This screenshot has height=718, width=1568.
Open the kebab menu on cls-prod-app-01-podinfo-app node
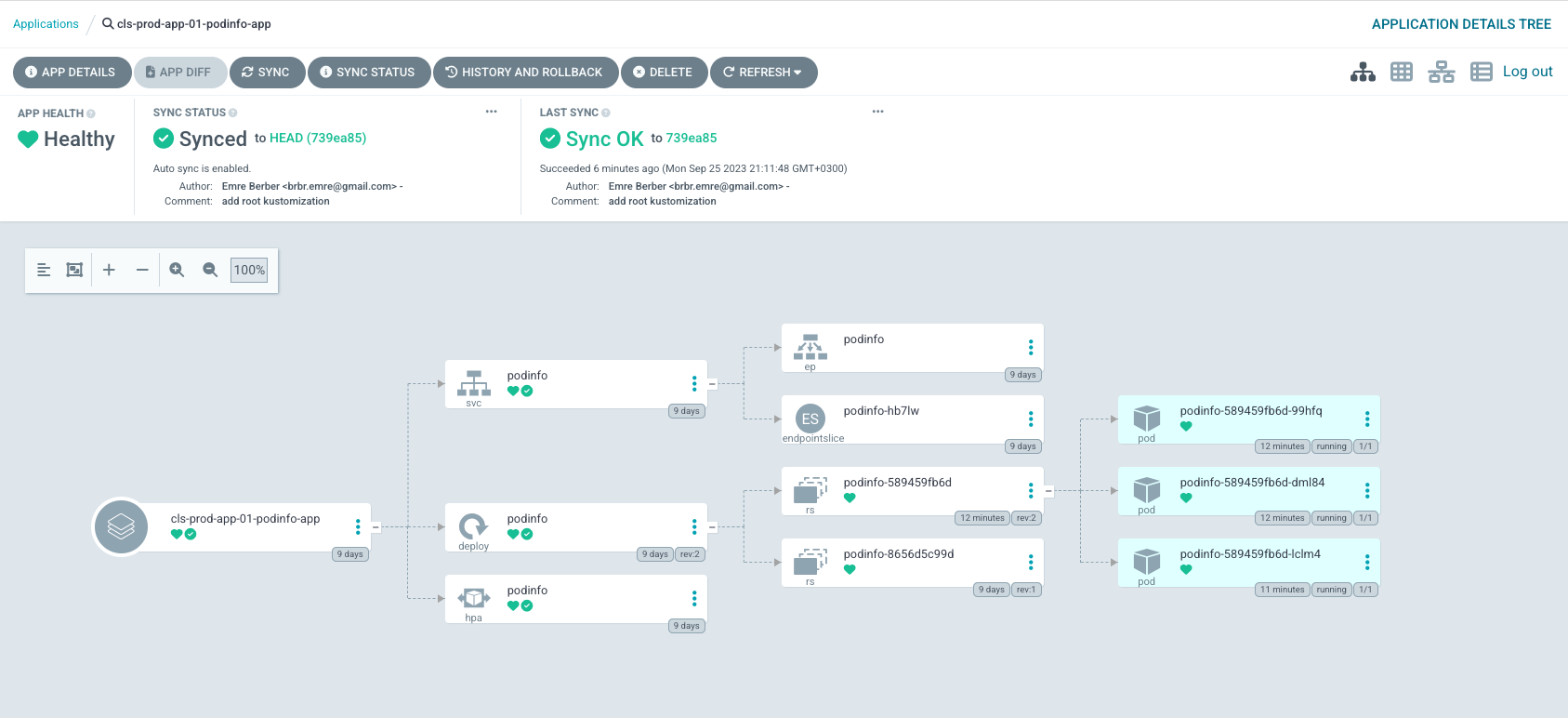pyautogui.click(x=358, y=526)
